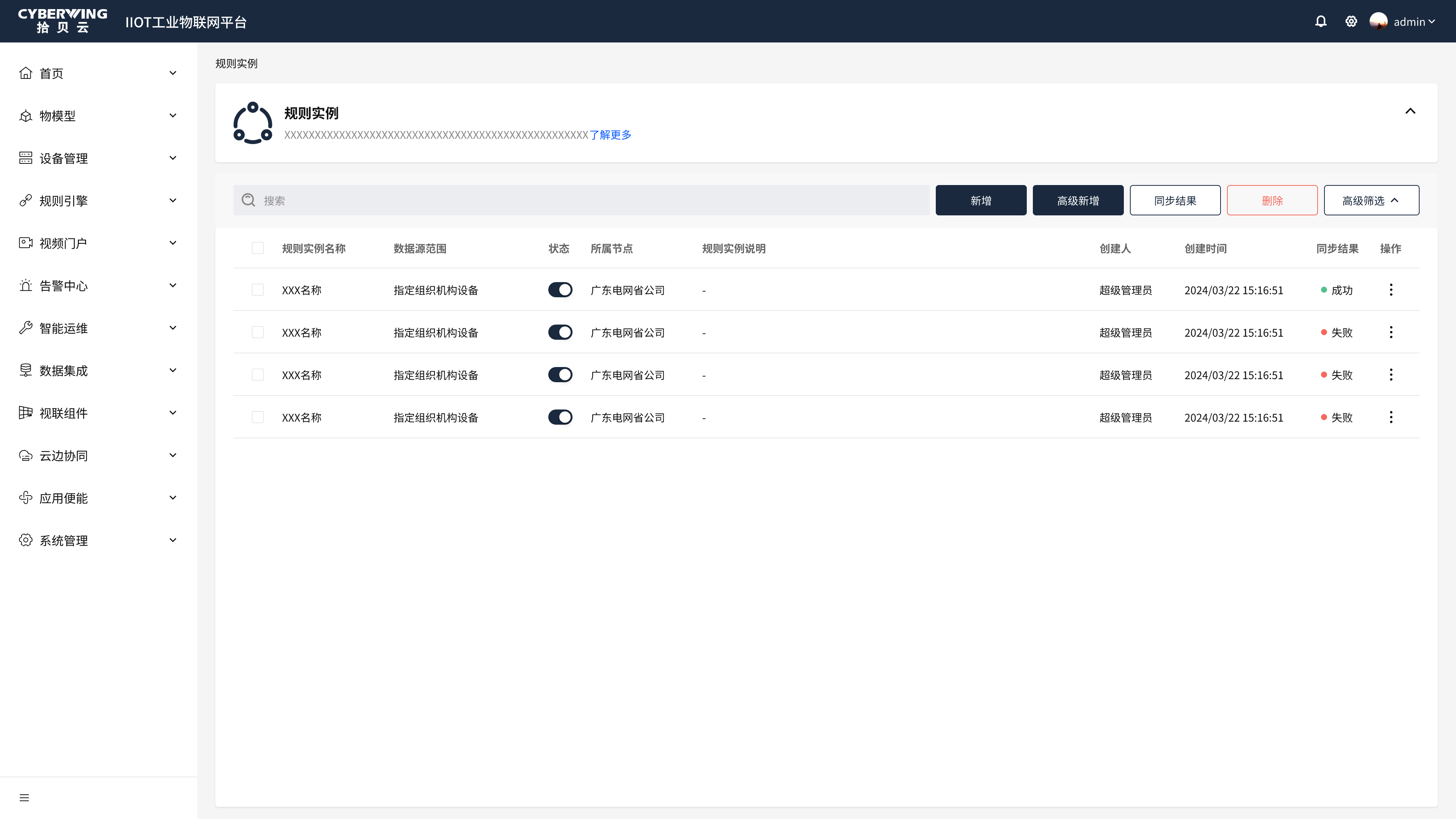Screen dimensions: 1456x819
Task: Collapse sidebar with hamburger icon
Action: 24,797
